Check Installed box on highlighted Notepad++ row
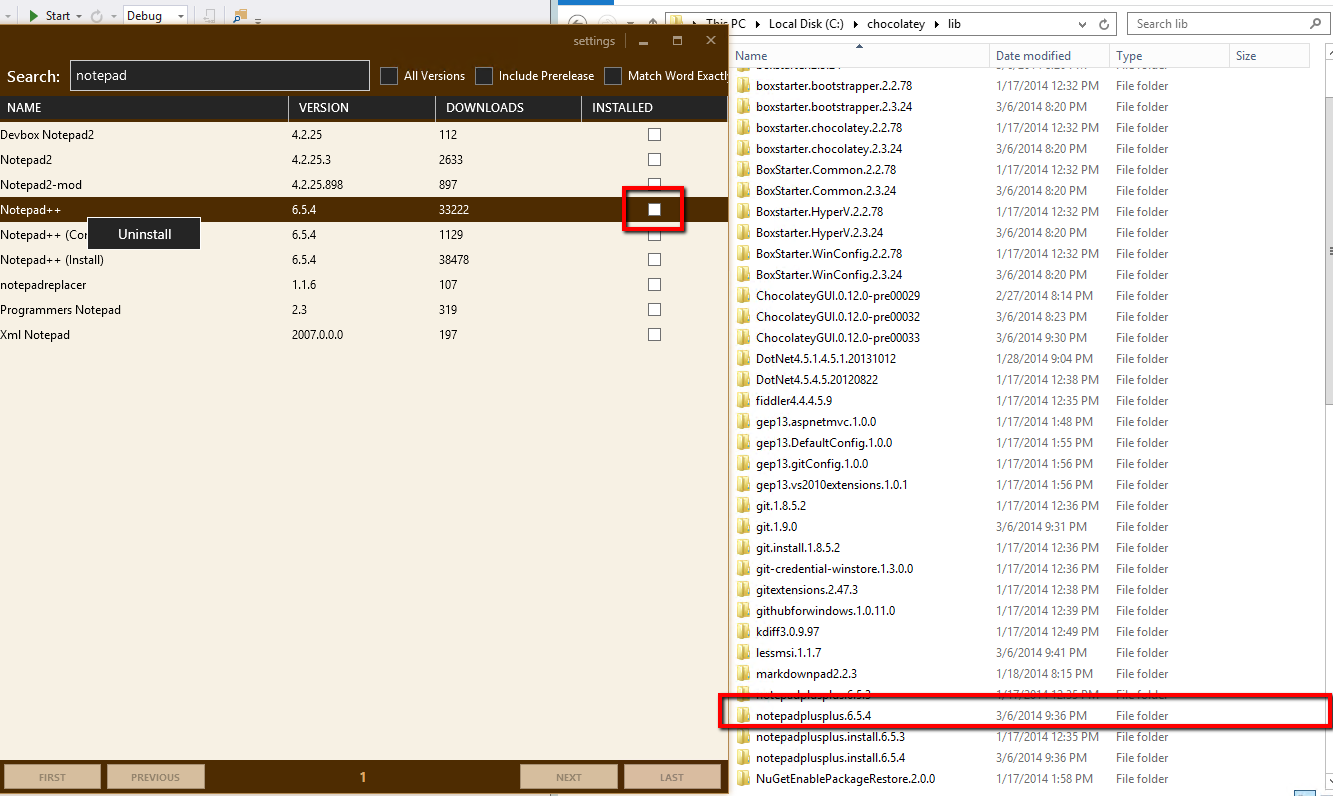1333x796 pixels. [654, 210]
